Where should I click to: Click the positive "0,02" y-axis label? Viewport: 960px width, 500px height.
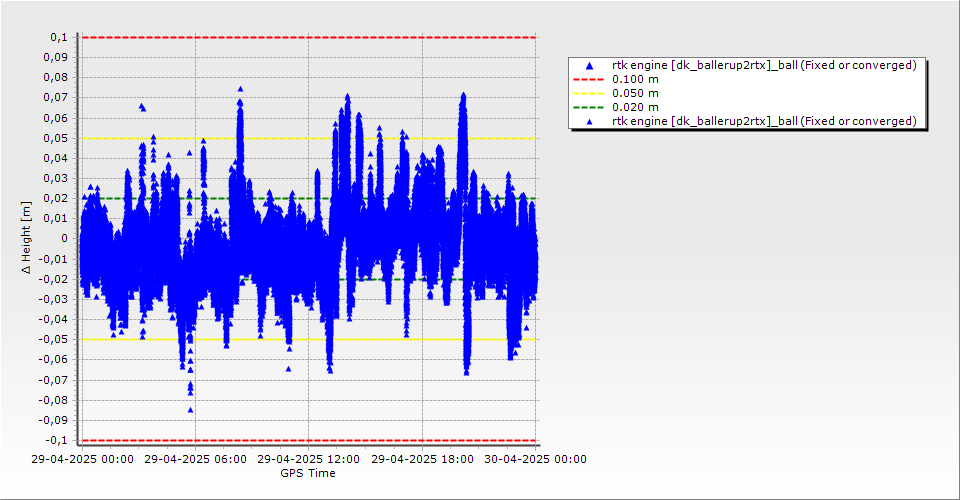click(56, 198)
